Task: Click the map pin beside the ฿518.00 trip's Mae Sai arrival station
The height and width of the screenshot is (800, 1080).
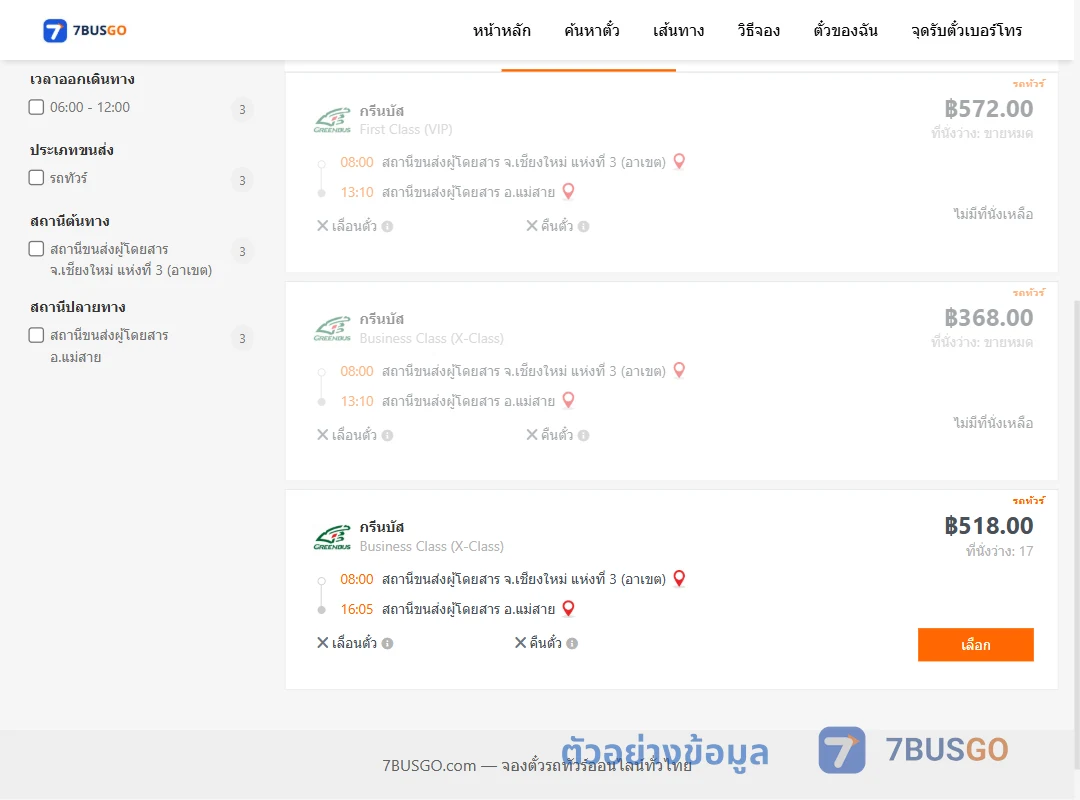Action: click(x=568, y=608)
